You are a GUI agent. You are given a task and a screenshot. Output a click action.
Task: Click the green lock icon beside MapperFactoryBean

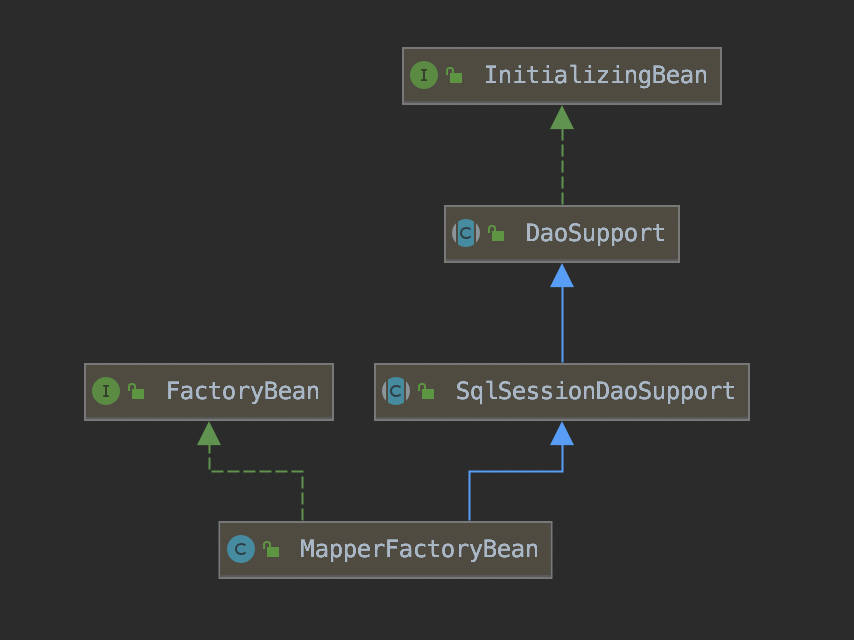pos(270,550)
